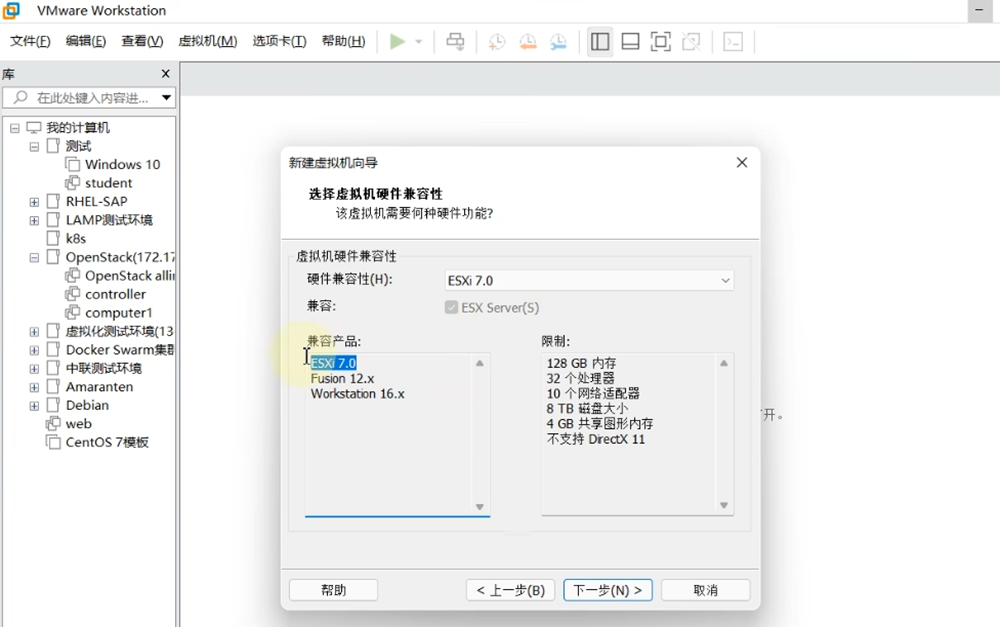Open the 编辑(E) menu

[85, 41]
